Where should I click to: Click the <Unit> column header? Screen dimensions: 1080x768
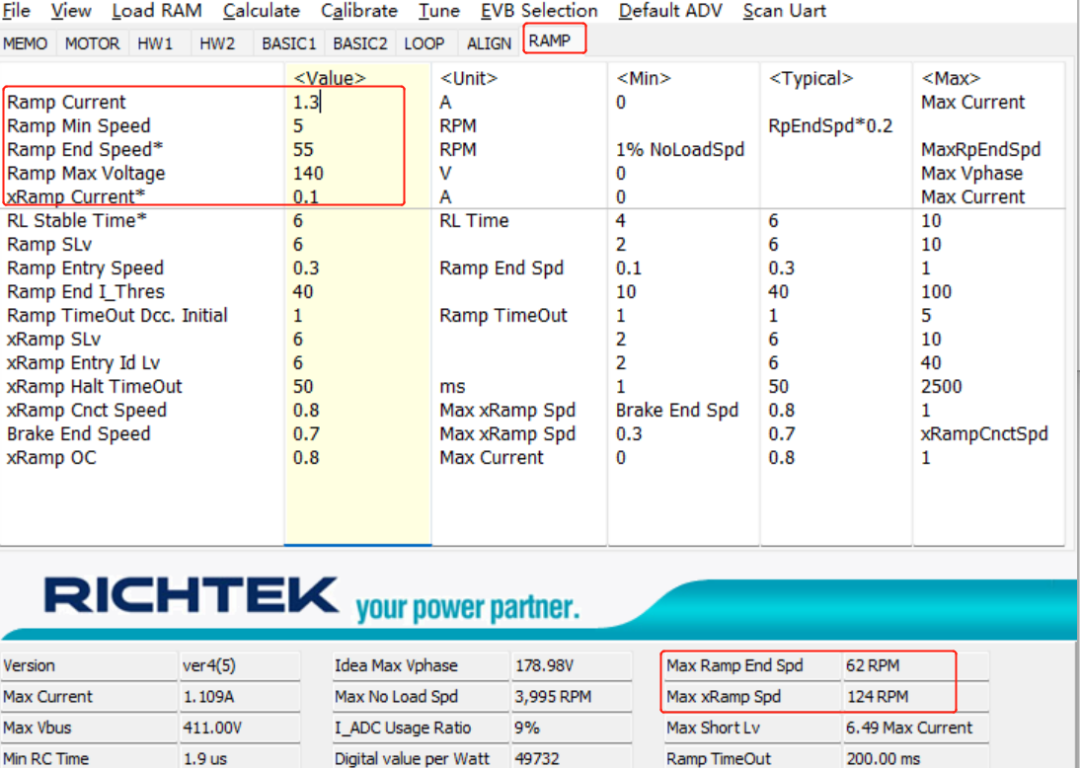click(468, 79)
